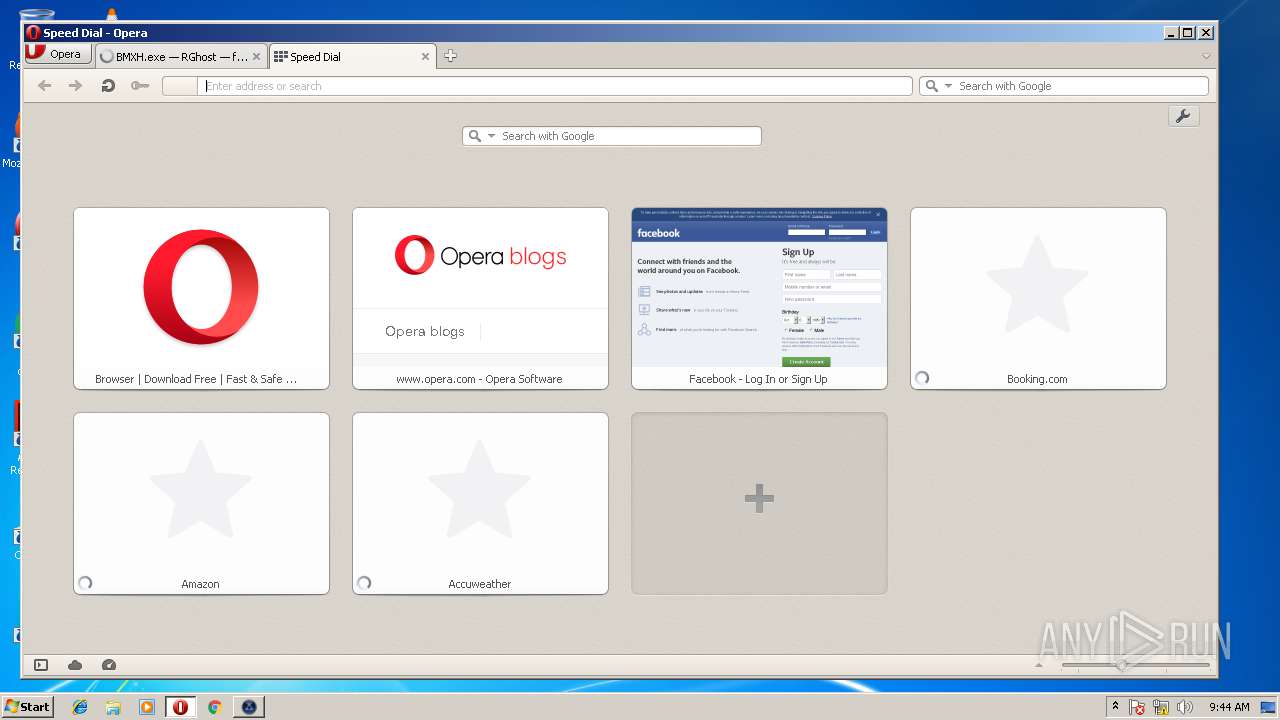Click 'Facebook - Log In or Sign Up' caption
Screen dimensions: 1280x720
(758, 379)
